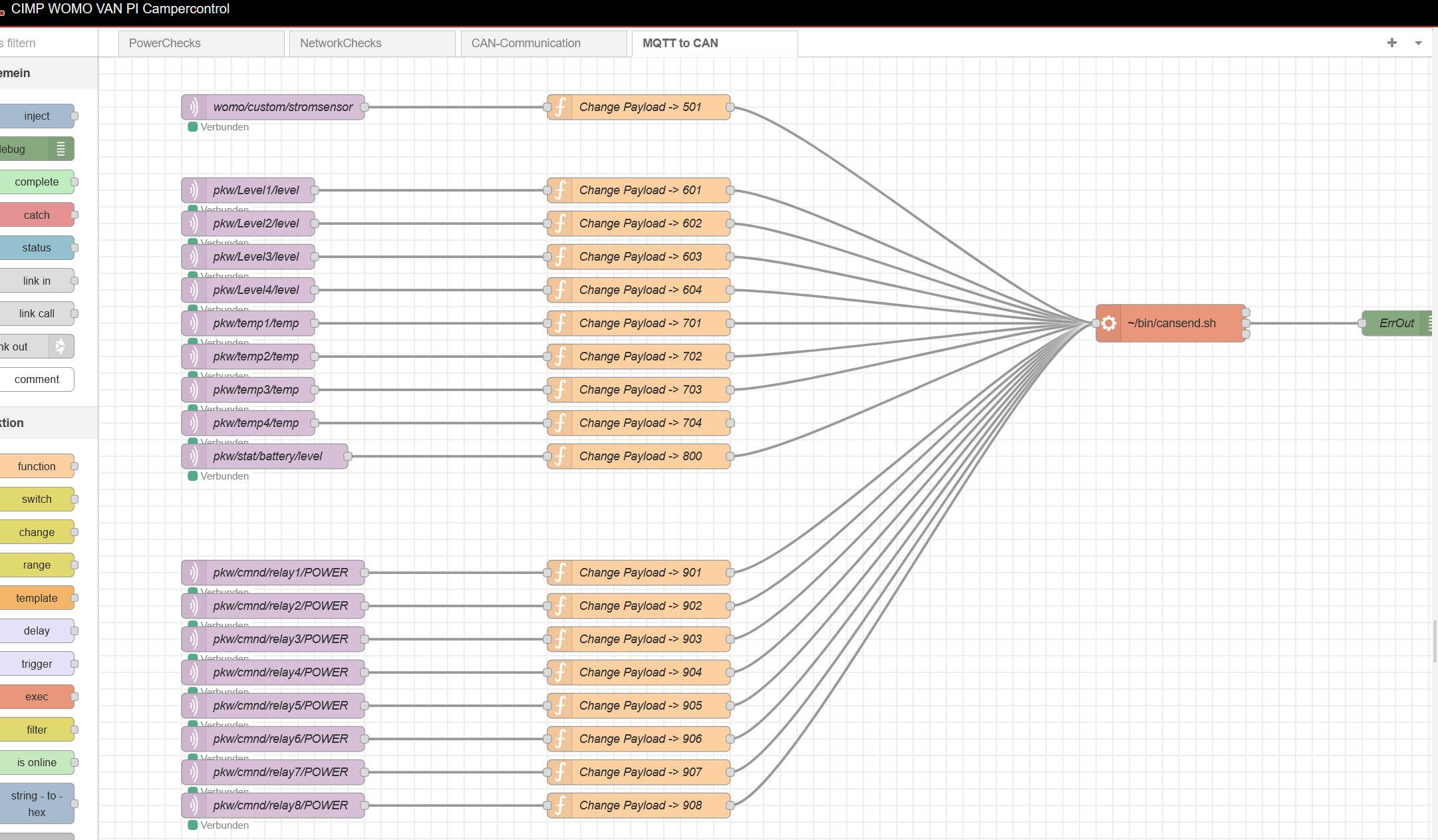
Task: Click the debug list icon in palette
Action: tap(61, 149)
